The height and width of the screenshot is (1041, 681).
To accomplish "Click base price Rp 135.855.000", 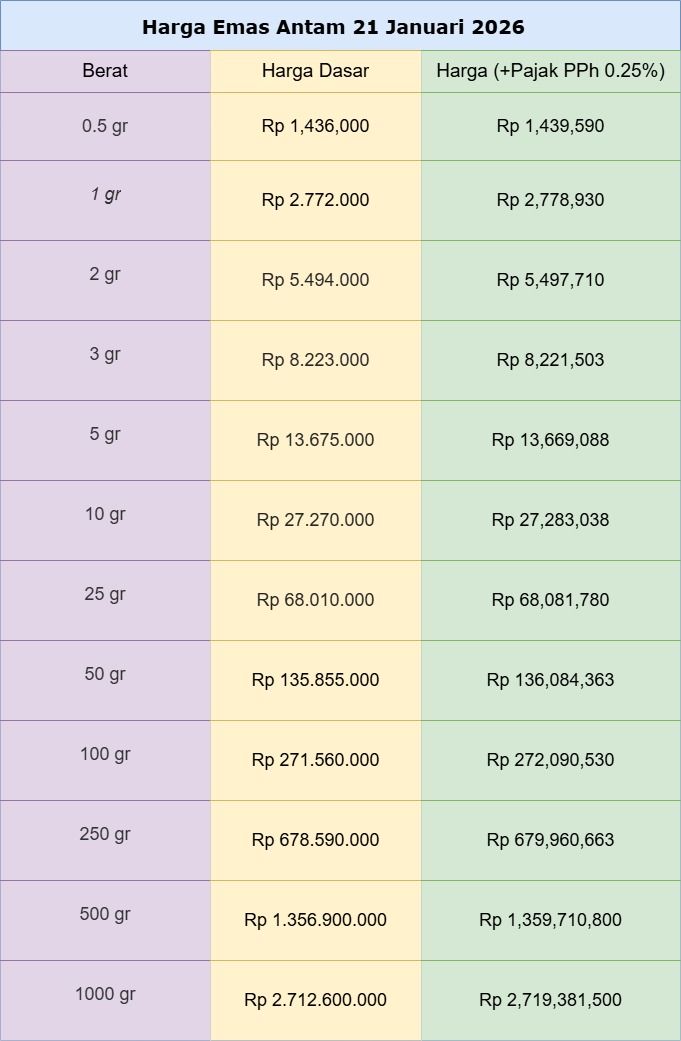I will click(315, 680).
